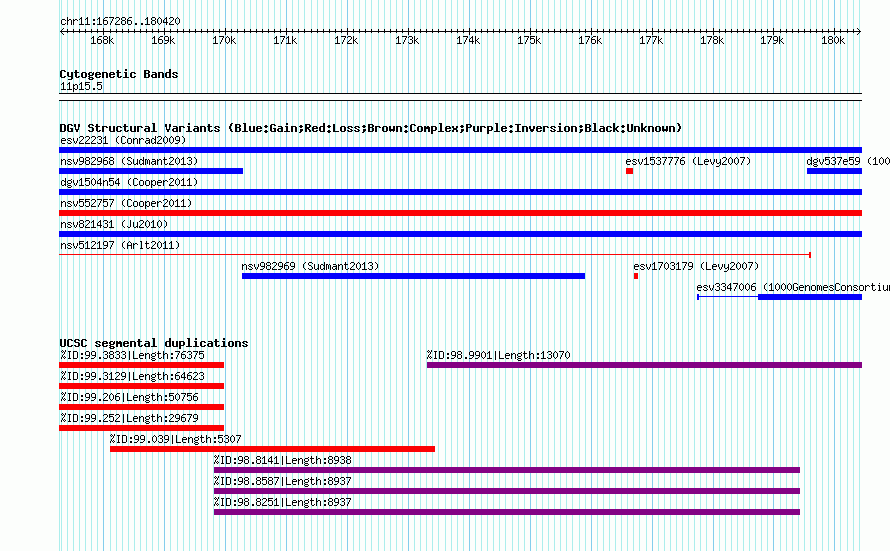
Task: Click the %ID:98.9901|Length:13070 label
Action: (x=498, y=355)
